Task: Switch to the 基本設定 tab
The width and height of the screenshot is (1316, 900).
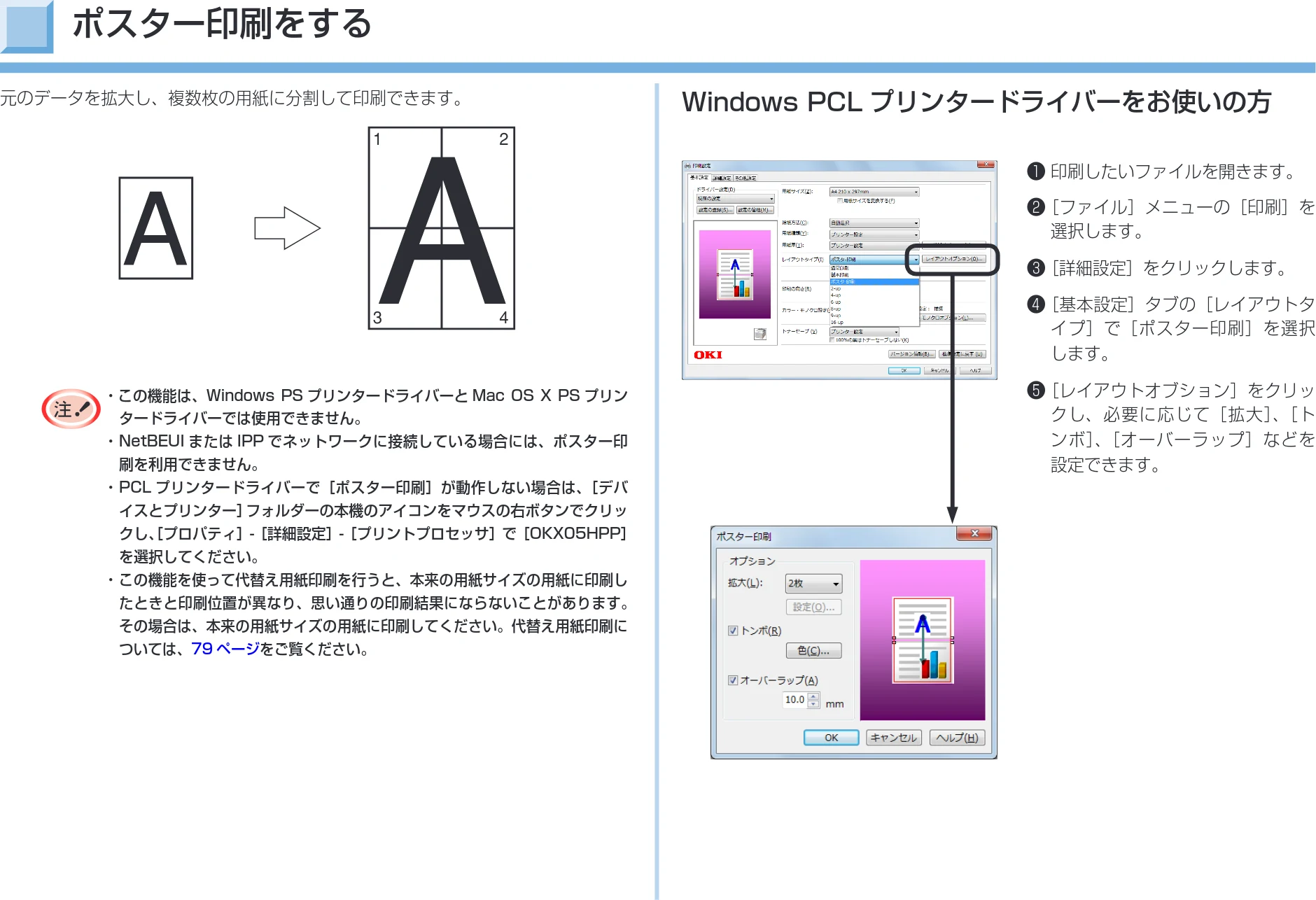Action: click(699, 178)
